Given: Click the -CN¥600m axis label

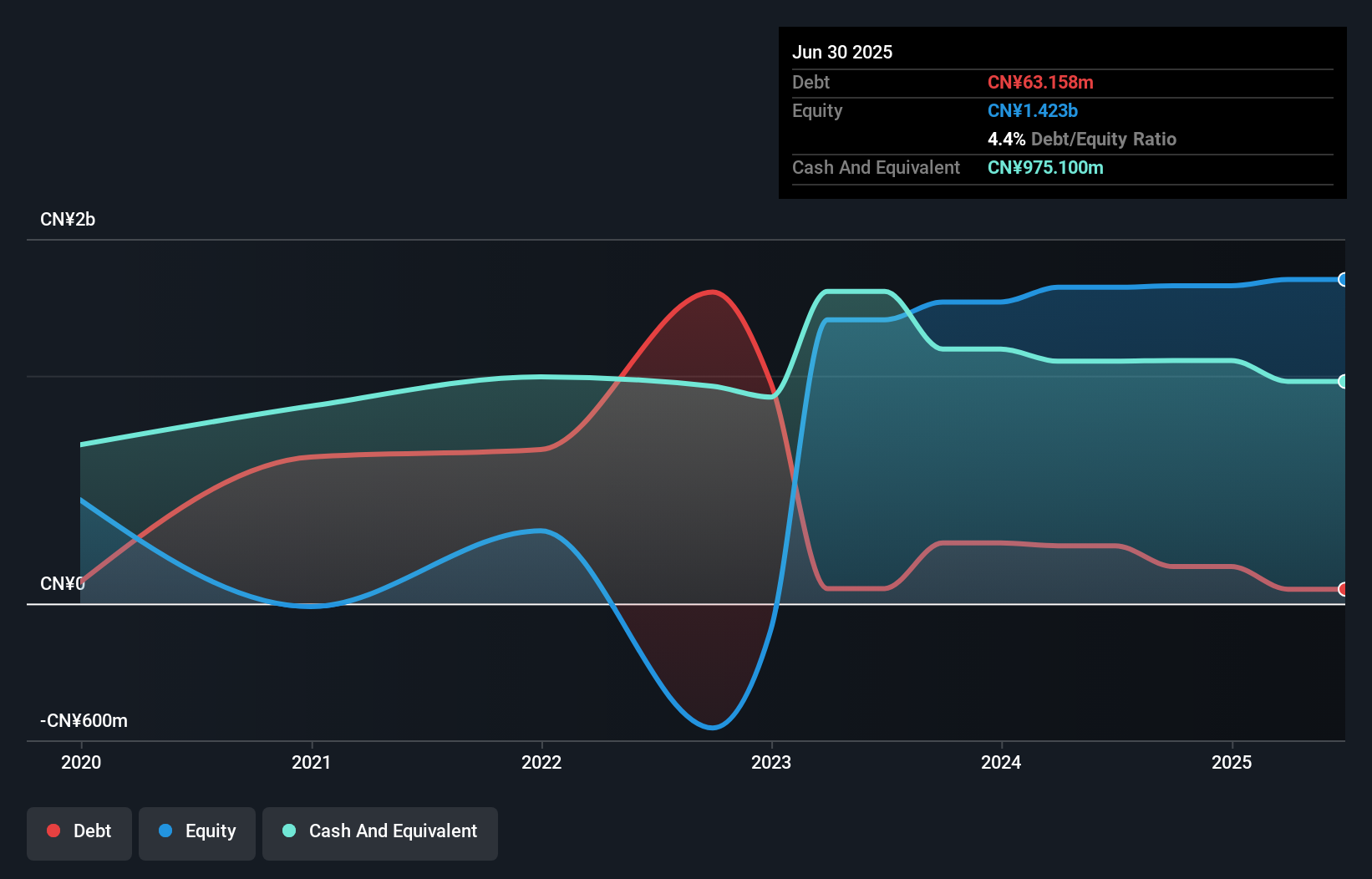Looking at the screenshot, I should (x=84, y=720).
